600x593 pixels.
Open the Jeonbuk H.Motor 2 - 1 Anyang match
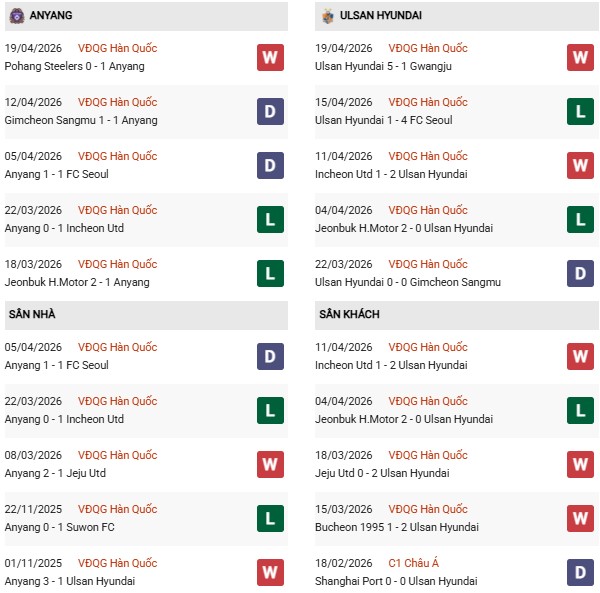pyautogui.click(x=78, y=282)
